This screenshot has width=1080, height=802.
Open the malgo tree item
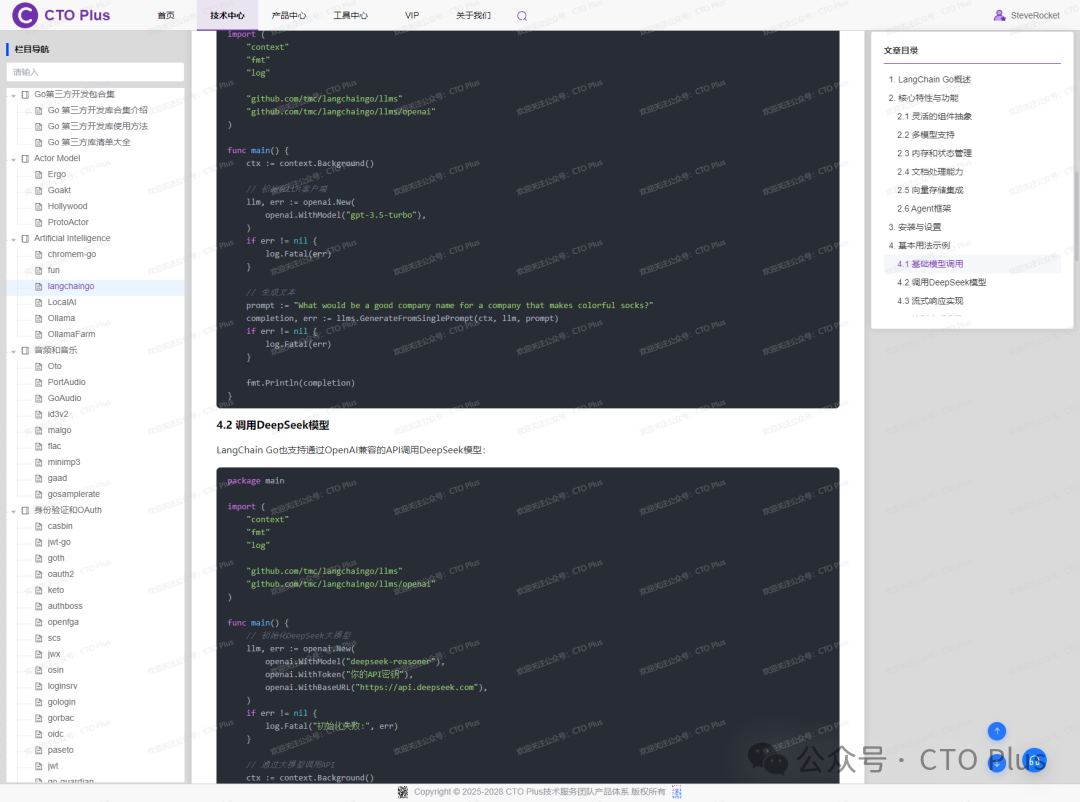point(59,431)
